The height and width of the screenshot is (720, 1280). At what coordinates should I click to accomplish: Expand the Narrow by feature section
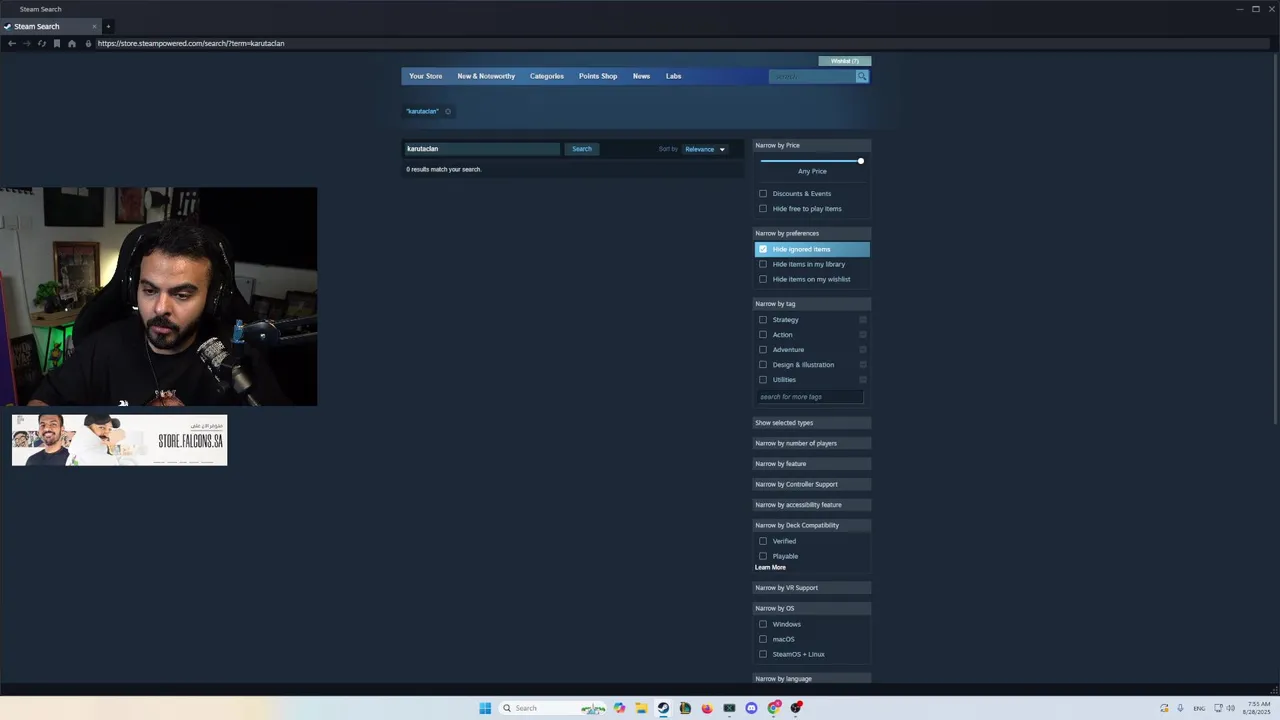[812, 464]
